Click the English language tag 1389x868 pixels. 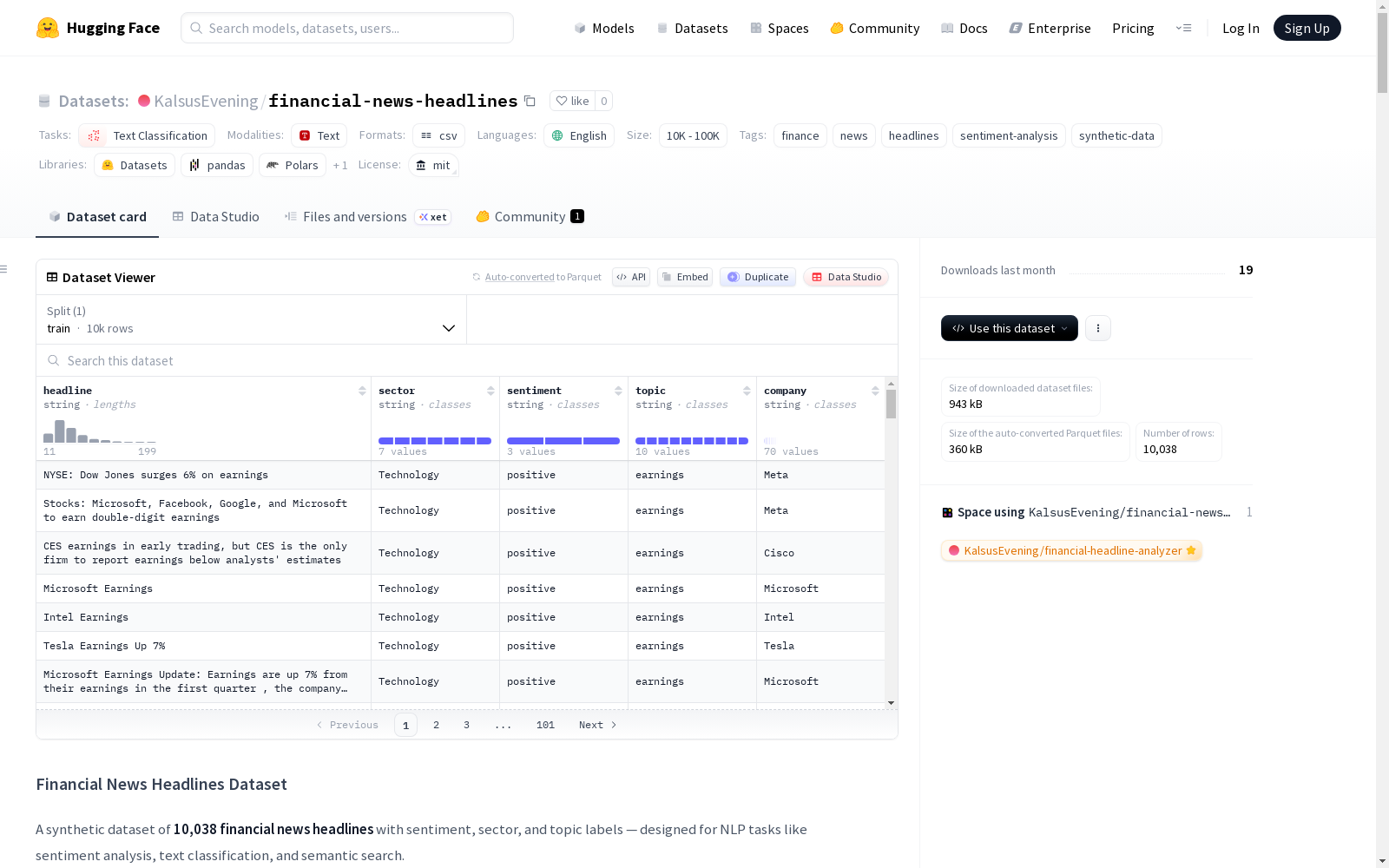[579, 135]
